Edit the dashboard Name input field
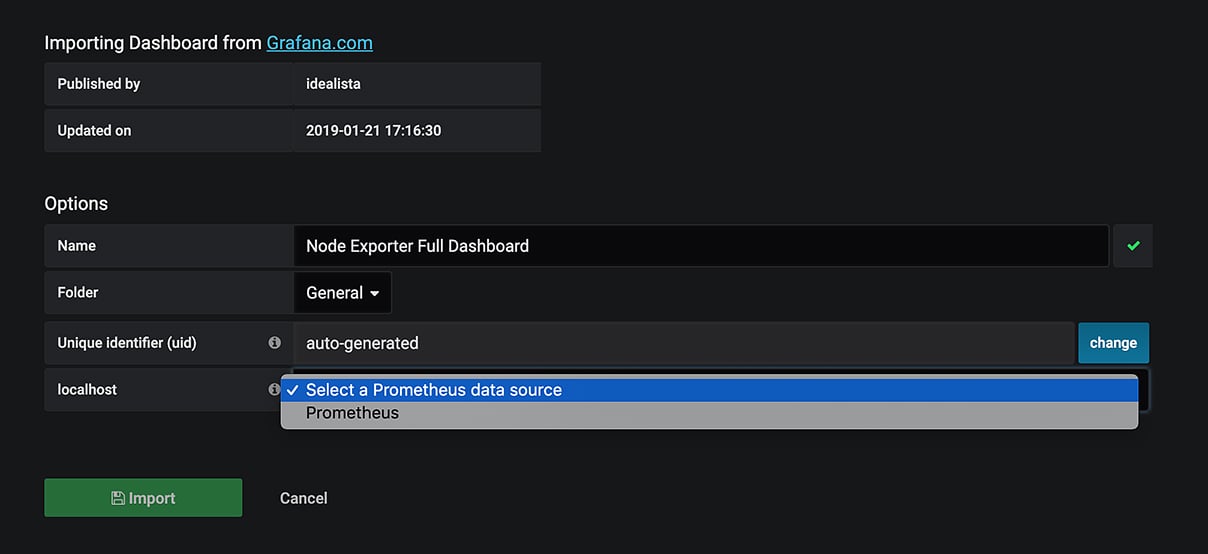This screenshot has width=1208, height=554. [x=701, y=246]
